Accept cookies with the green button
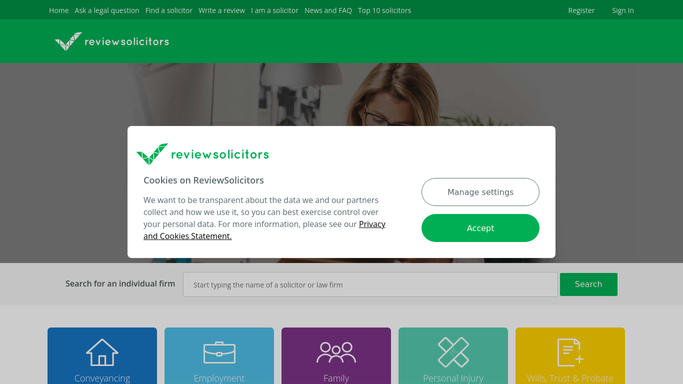 (x=480, y=228)
